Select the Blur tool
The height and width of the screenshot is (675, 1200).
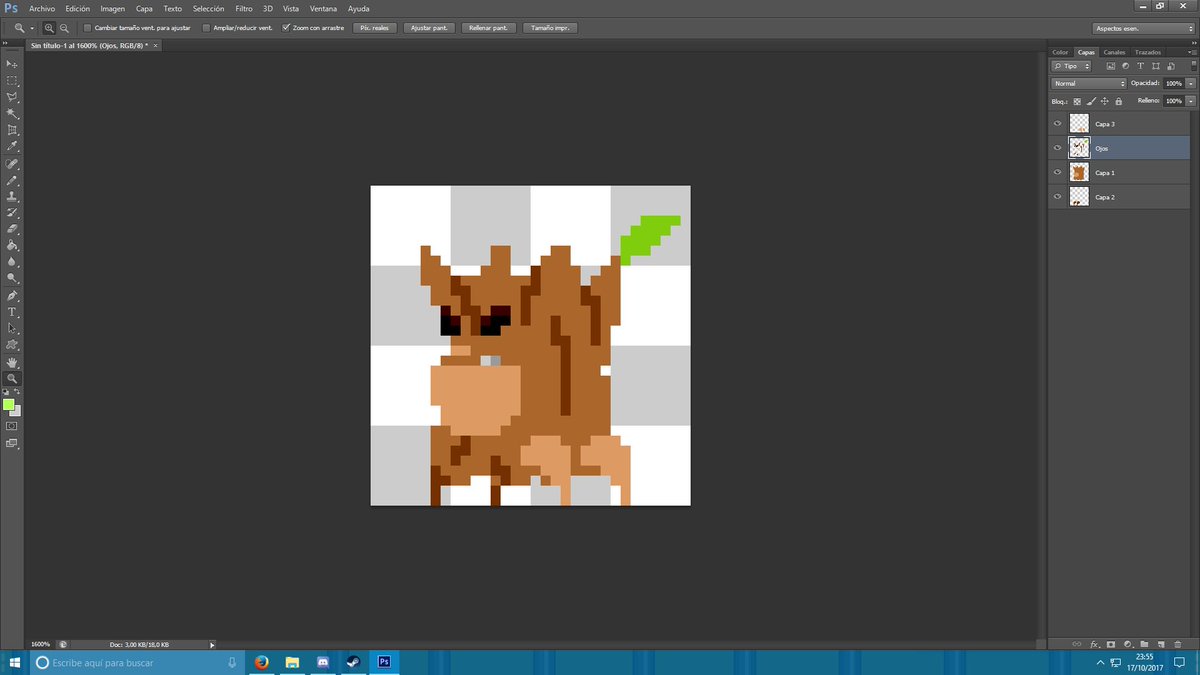[x=12, y=263]
